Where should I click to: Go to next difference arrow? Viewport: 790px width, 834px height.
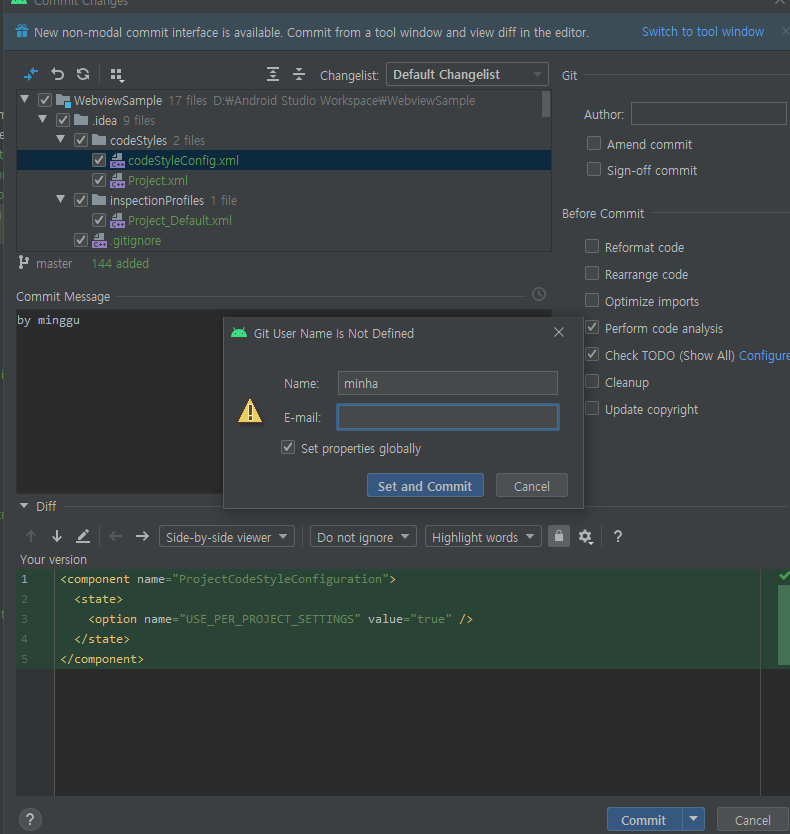pos(57,536)
